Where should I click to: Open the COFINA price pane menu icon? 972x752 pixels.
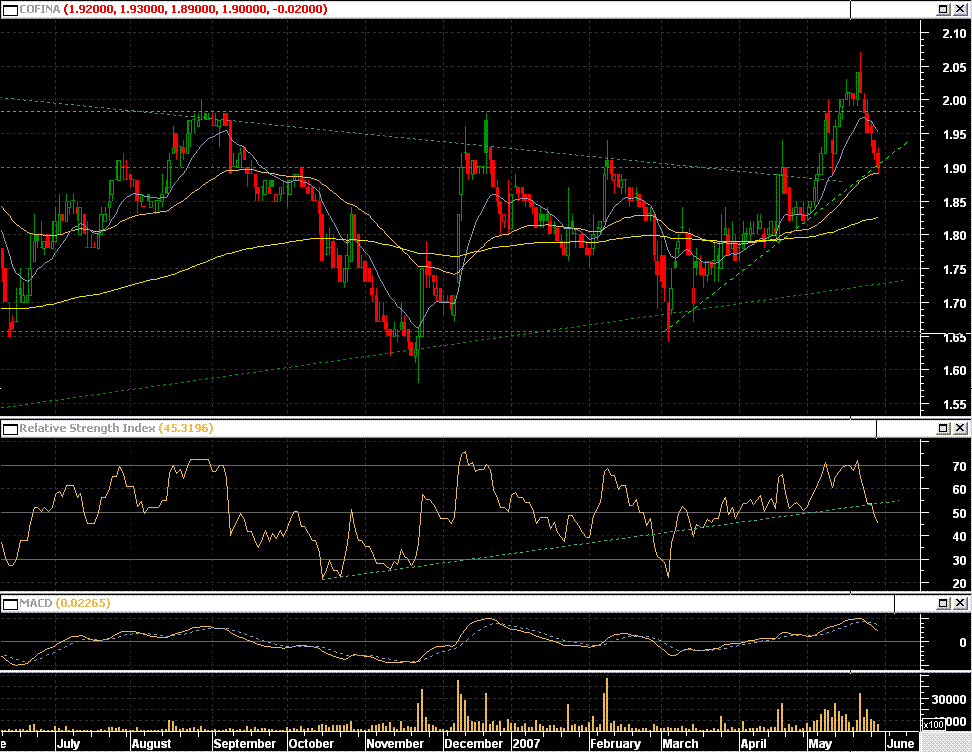coord(11,9)
